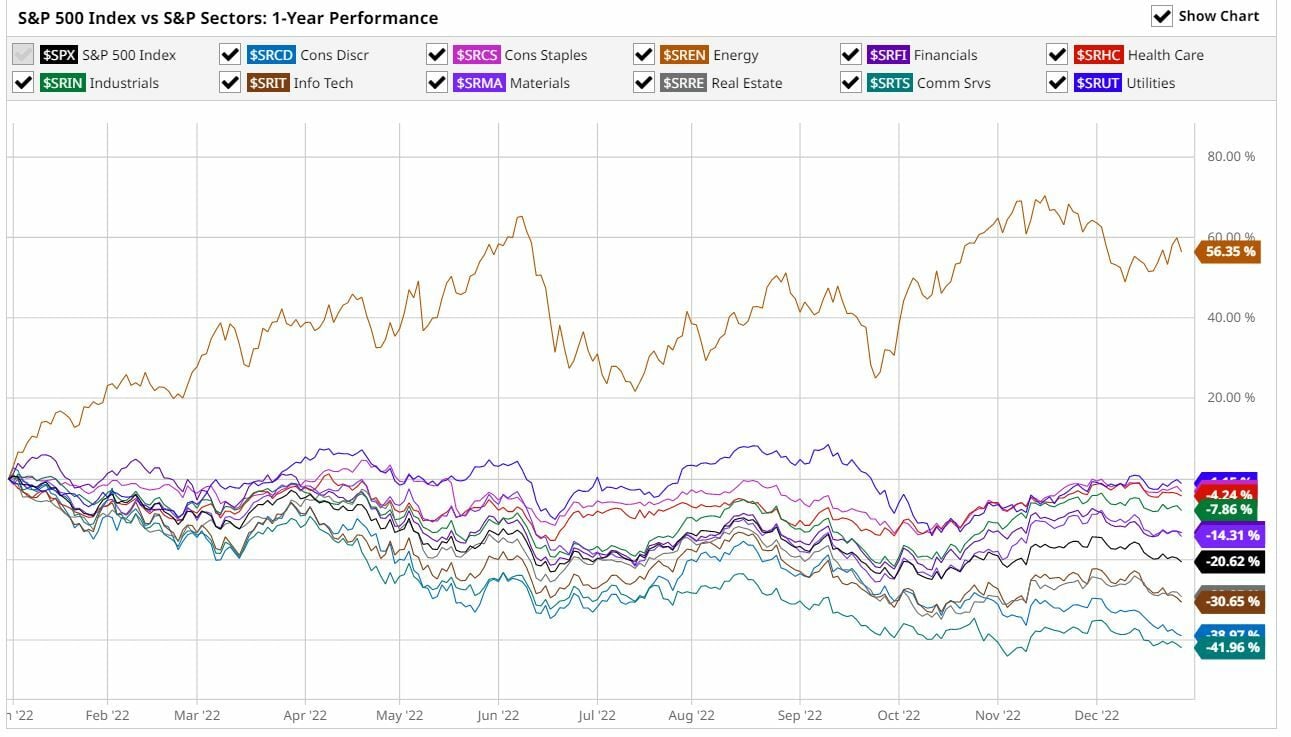This screenshot has width=1291, height=737.
Task: Click the $SRIN green ticker badge
Action: (x=63, y=83)
